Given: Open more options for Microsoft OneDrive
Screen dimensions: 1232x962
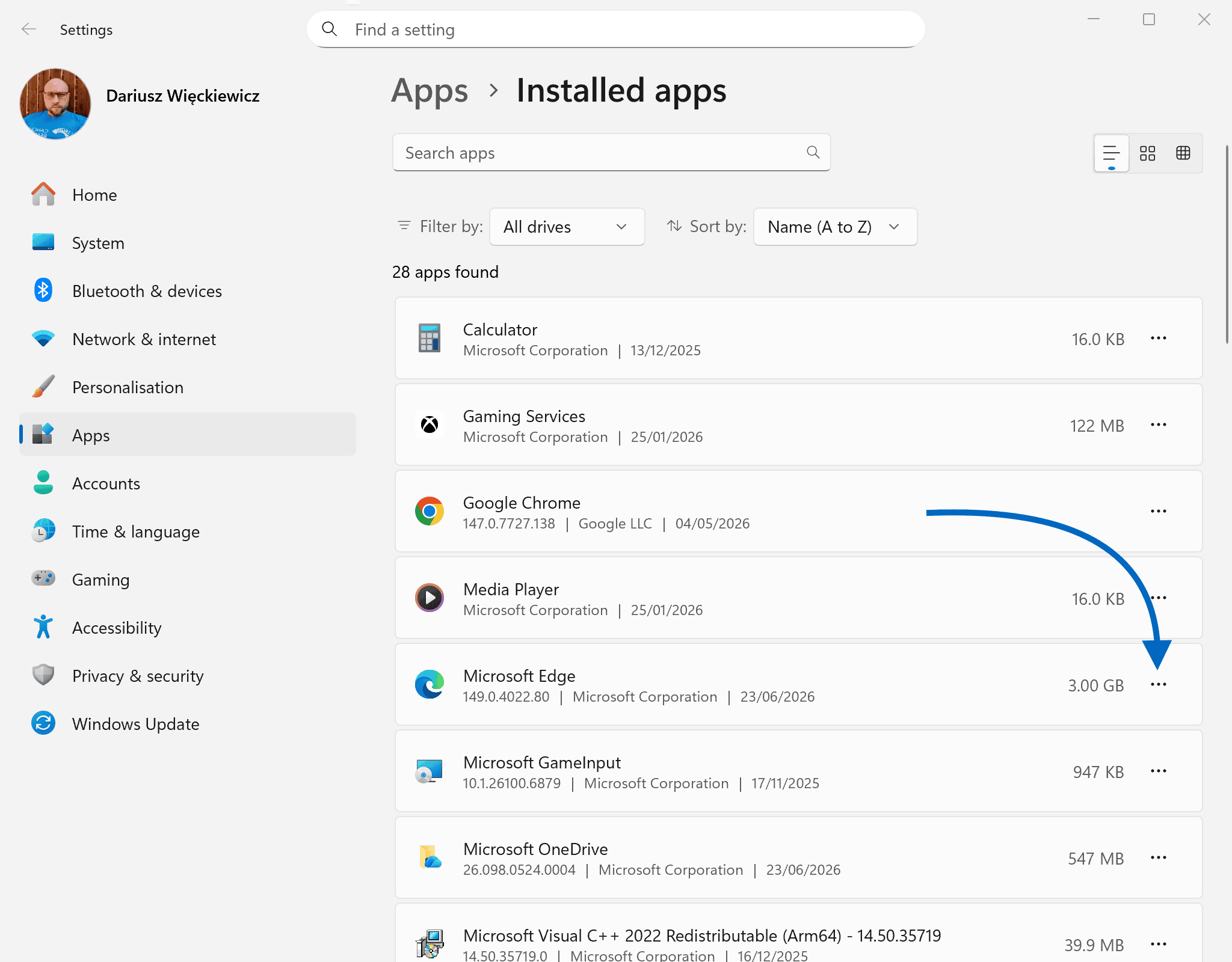Looking at the screenshot, I should [x=1159, y=857].
